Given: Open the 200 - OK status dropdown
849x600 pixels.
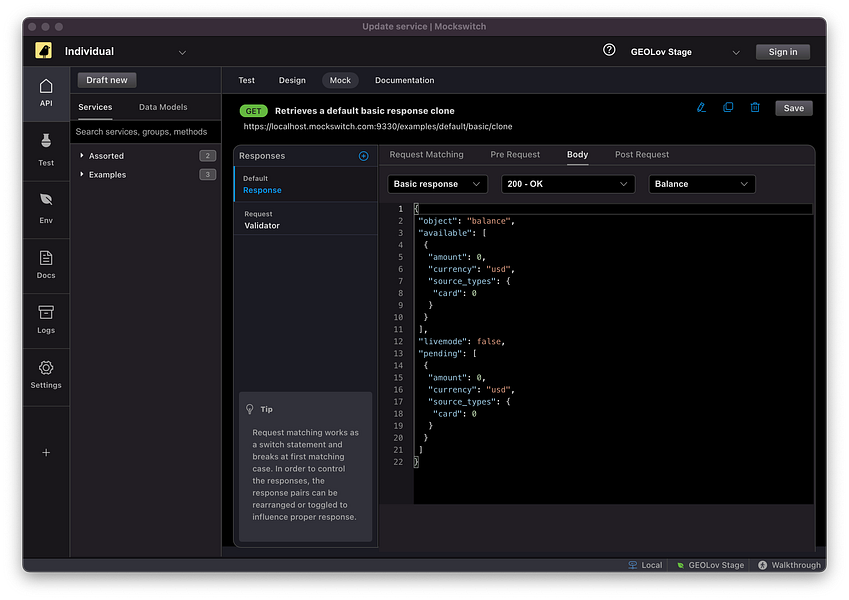Looking at the screenshot, I should tap(568, 184).
